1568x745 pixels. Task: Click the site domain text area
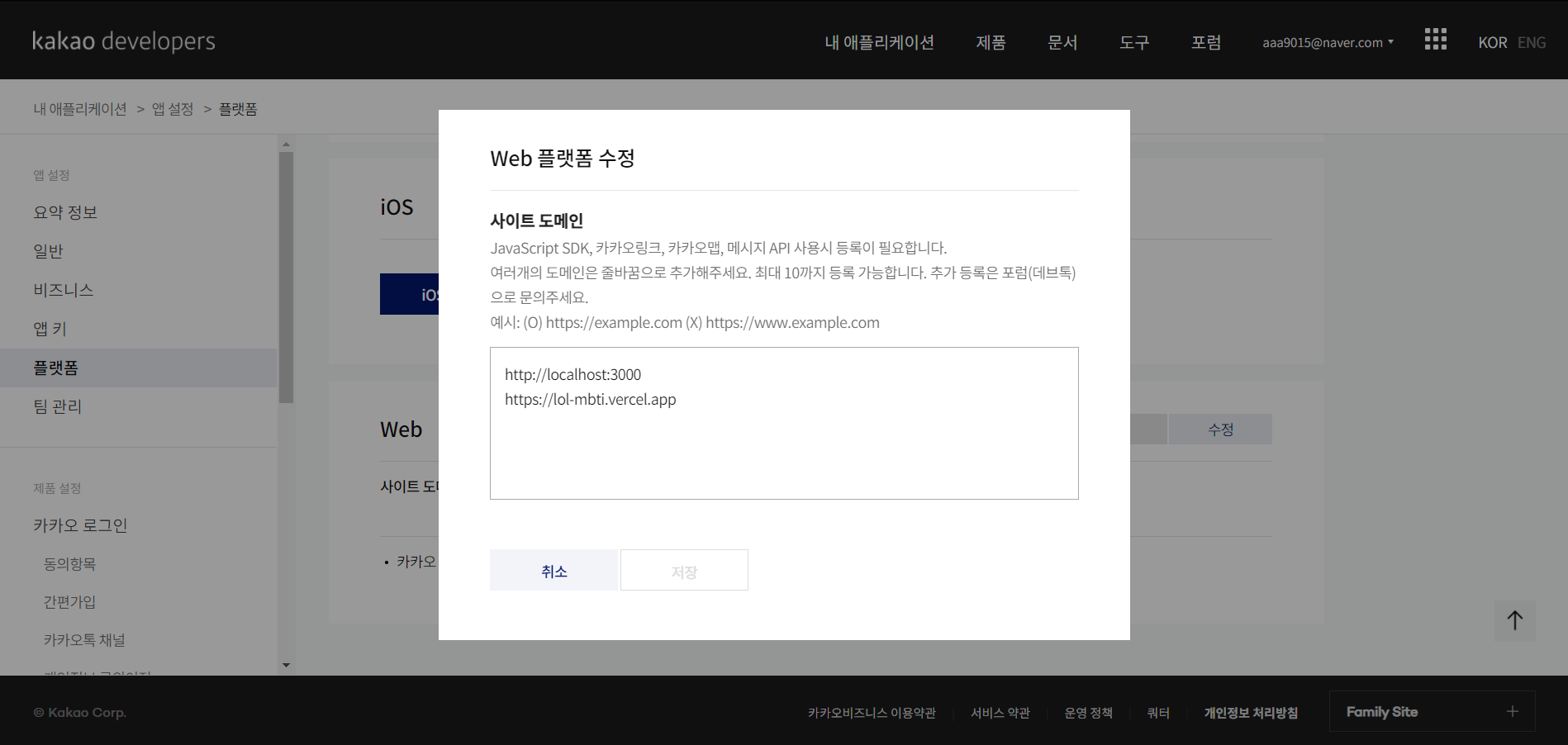784,423
